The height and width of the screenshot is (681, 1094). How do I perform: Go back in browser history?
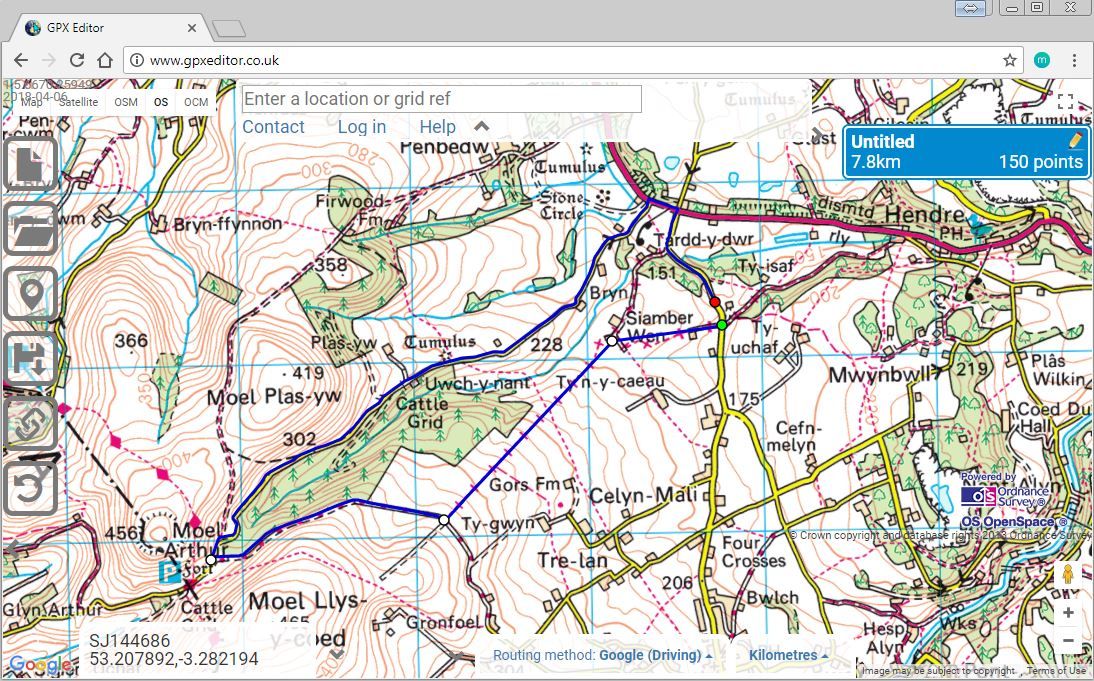point(21,60)
